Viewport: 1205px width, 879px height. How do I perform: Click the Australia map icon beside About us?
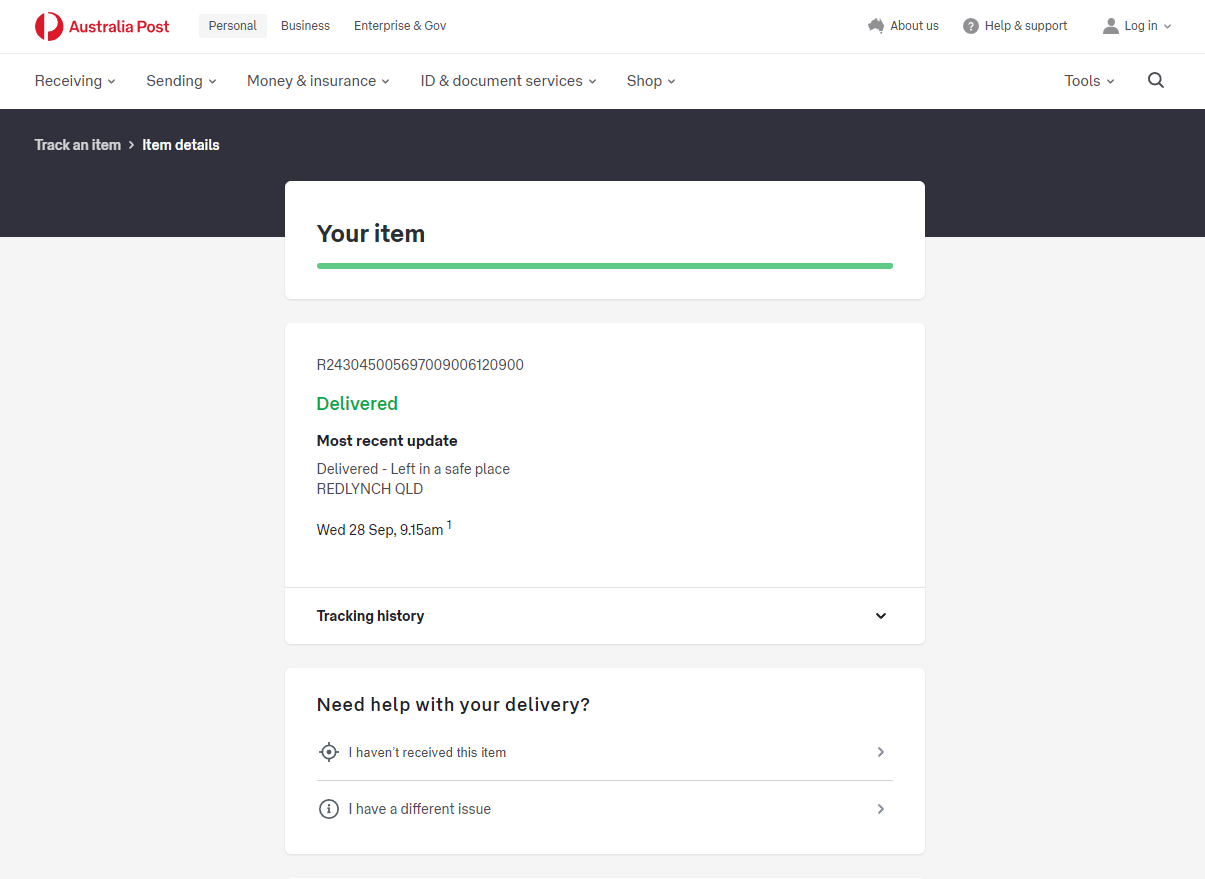click(x=876, y=26)
